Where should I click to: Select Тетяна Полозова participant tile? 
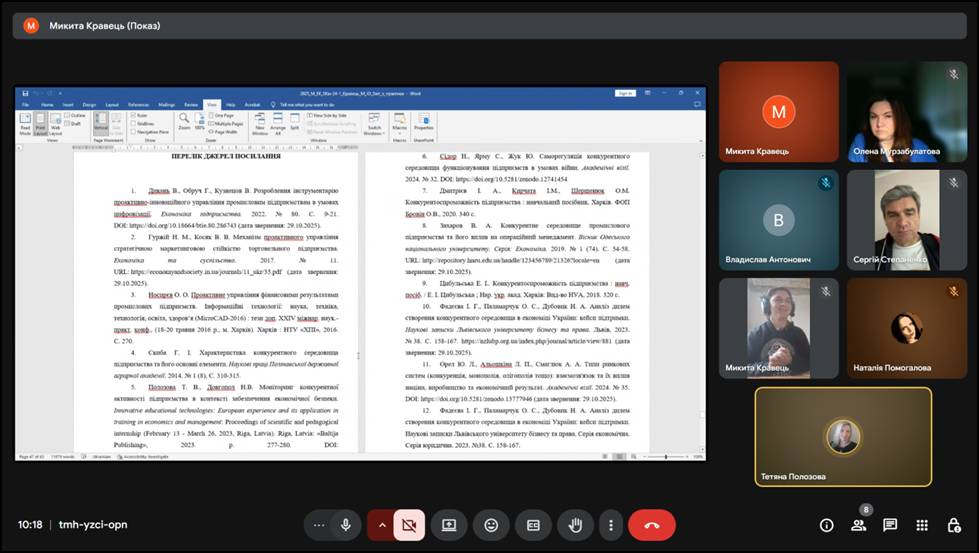(x=843, y=437)
